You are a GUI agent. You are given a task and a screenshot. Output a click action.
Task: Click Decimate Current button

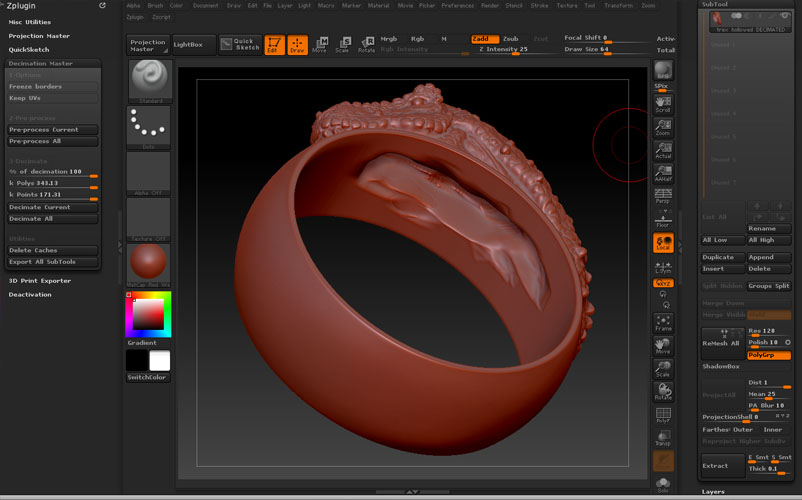(52, 208)
